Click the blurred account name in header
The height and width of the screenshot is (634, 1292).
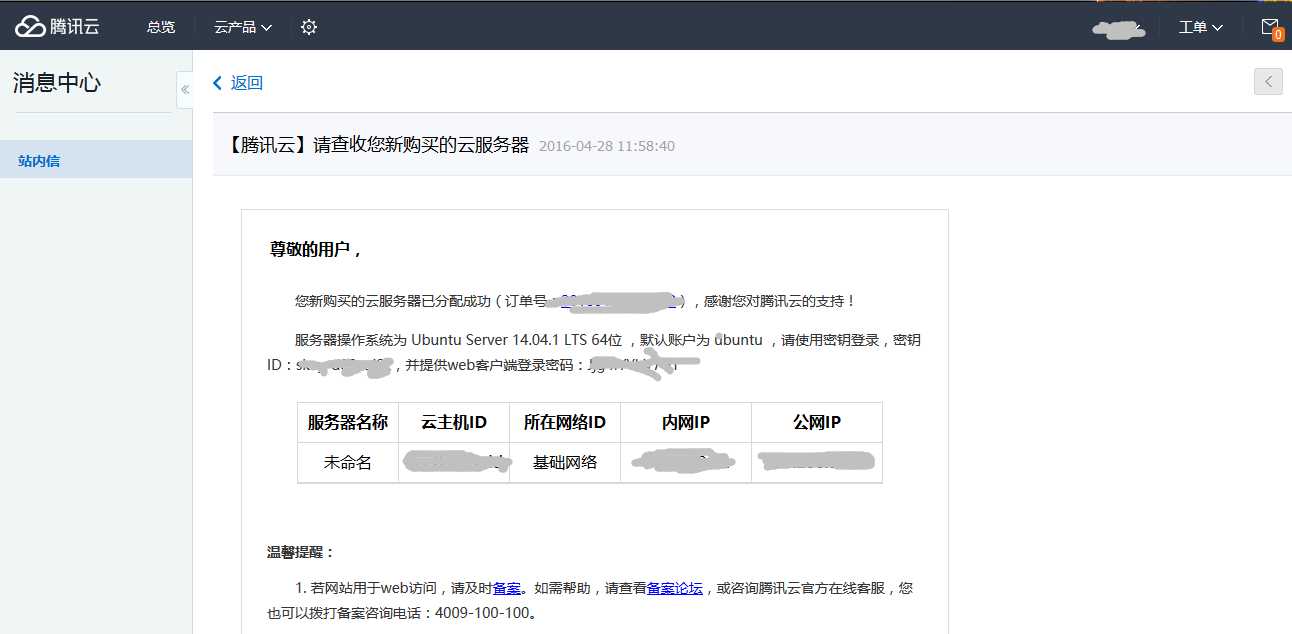tap(1118, 29)
